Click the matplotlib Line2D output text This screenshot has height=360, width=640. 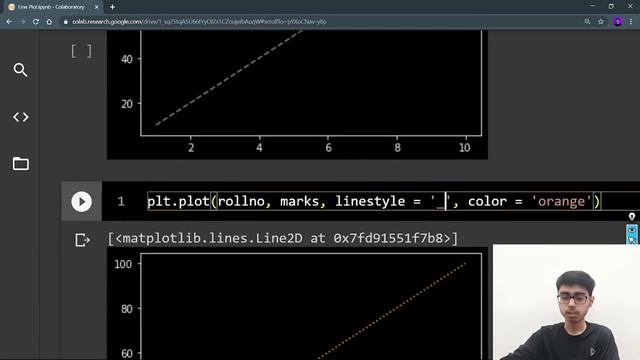click(x=283, y=238)
